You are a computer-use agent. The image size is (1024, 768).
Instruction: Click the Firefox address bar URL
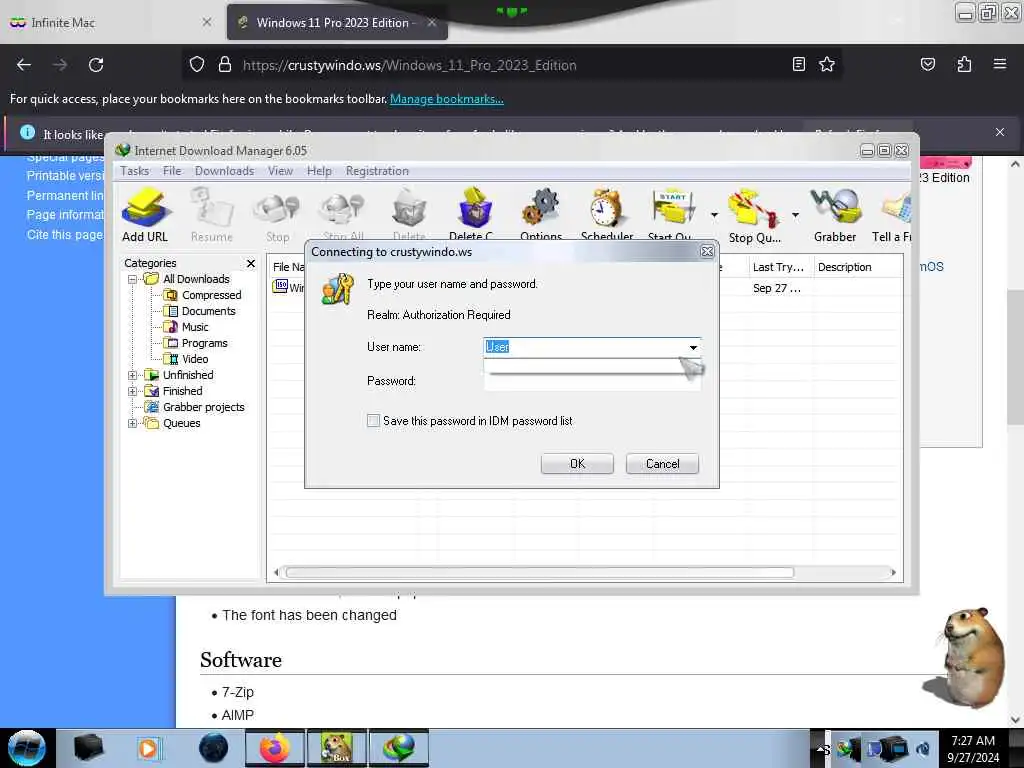tap(409, 65)
